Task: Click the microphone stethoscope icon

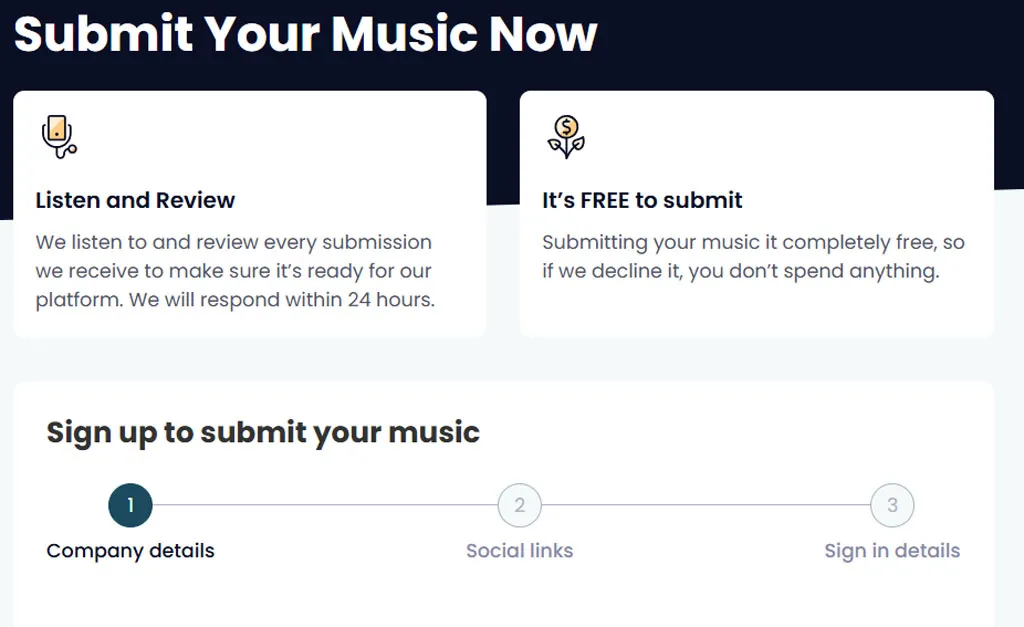Action: click(59, 137)
